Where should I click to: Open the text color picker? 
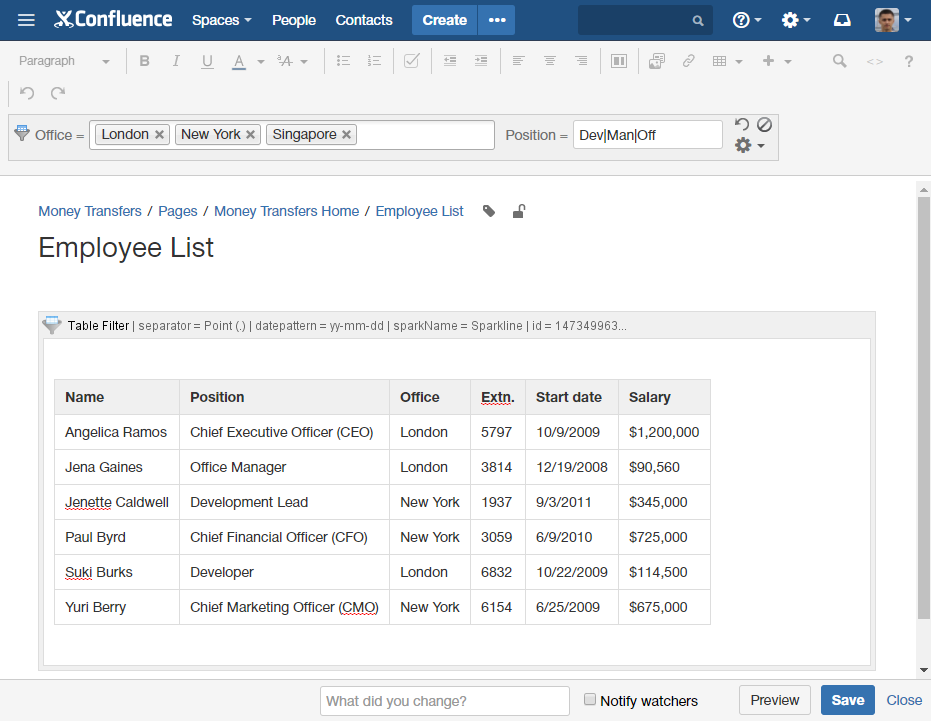pos(260,61)
